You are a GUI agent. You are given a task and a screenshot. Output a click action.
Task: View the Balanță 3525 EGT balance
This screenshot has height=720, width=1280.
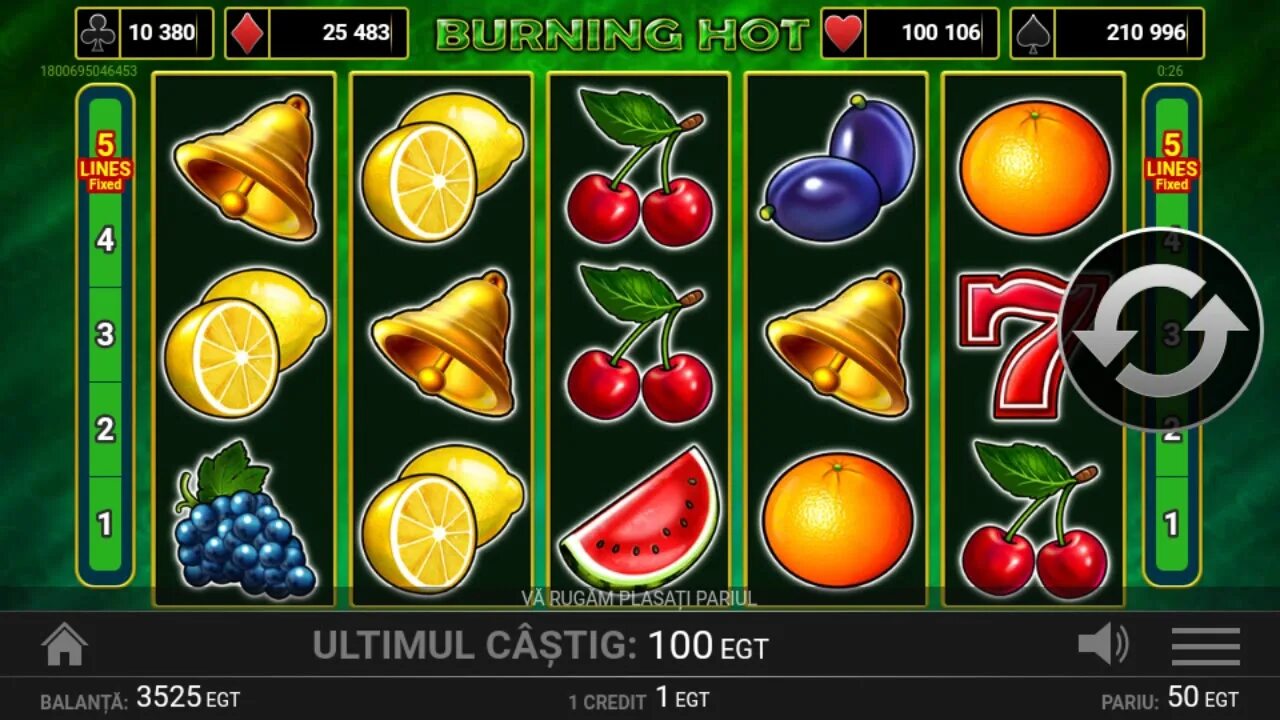click(140, 698)
